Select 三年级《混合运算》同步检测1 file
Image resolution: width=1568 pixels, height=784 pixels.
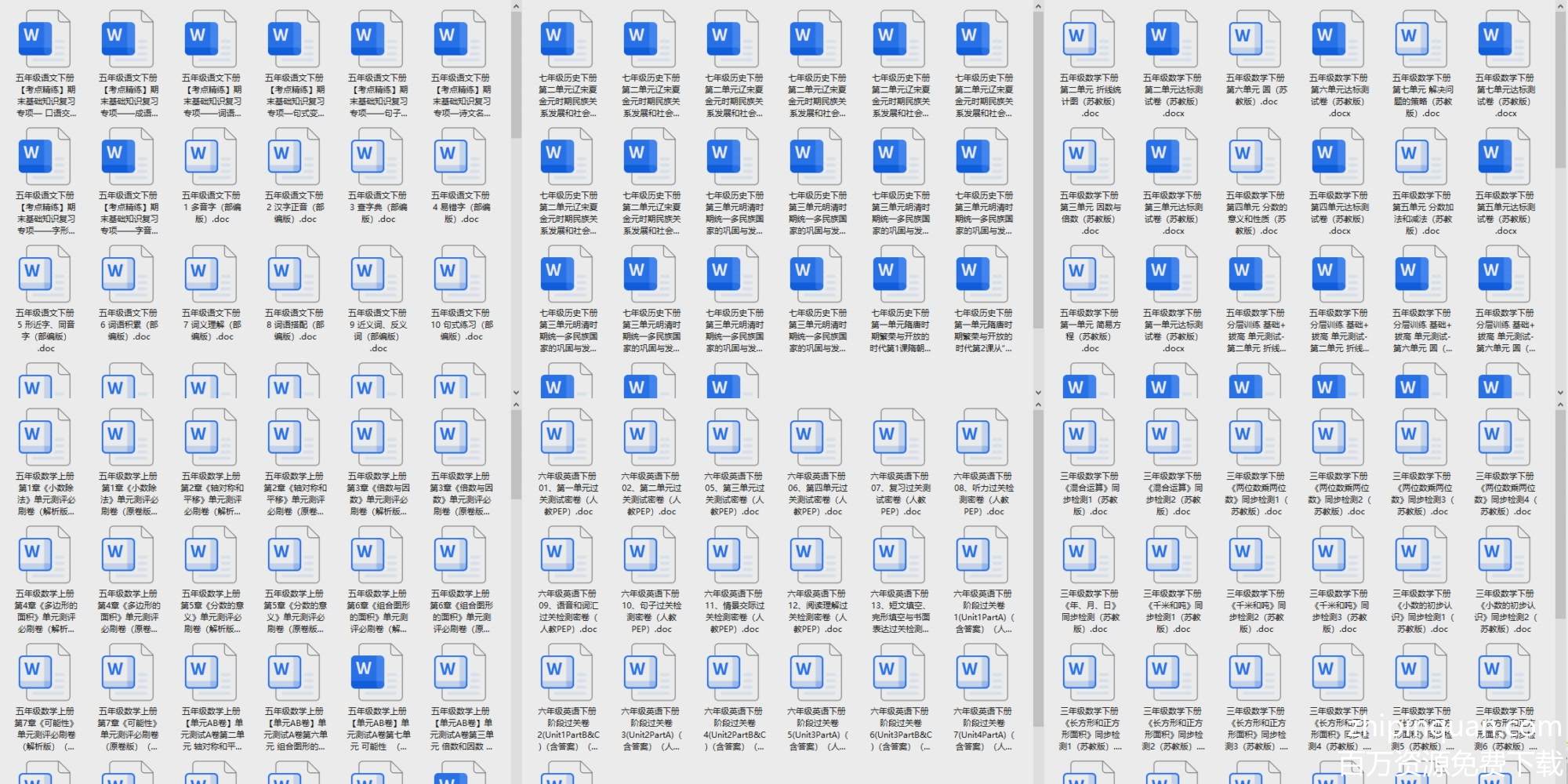[1090, 437]
